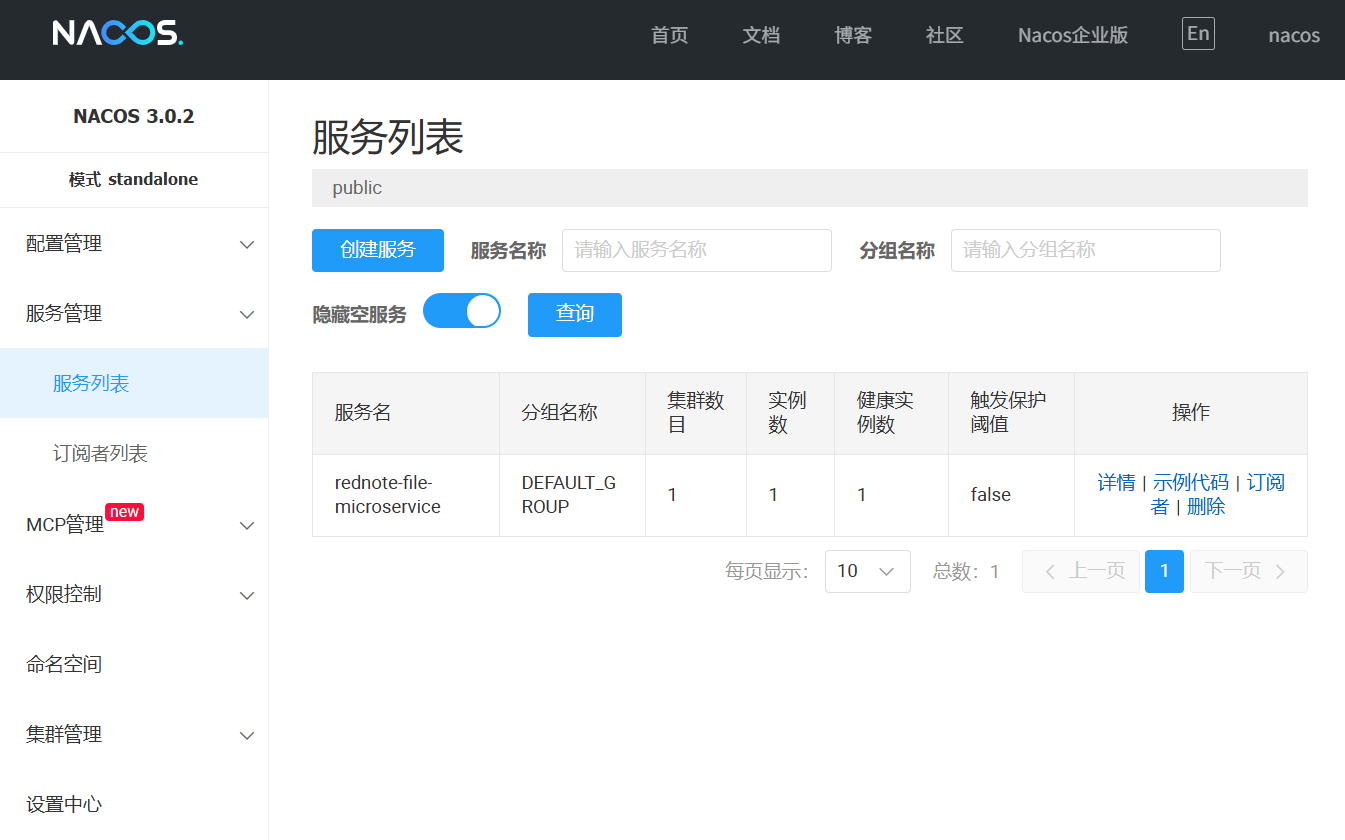Open 配置管理 in the sidebar
This screenshot has width=1345, height=840.
134,244
